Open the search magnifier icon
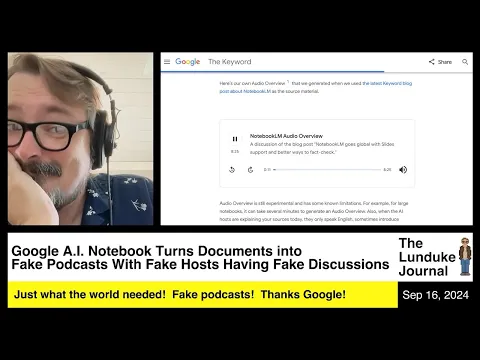This screenshot has height=360, width=480. tap(465, 62)
